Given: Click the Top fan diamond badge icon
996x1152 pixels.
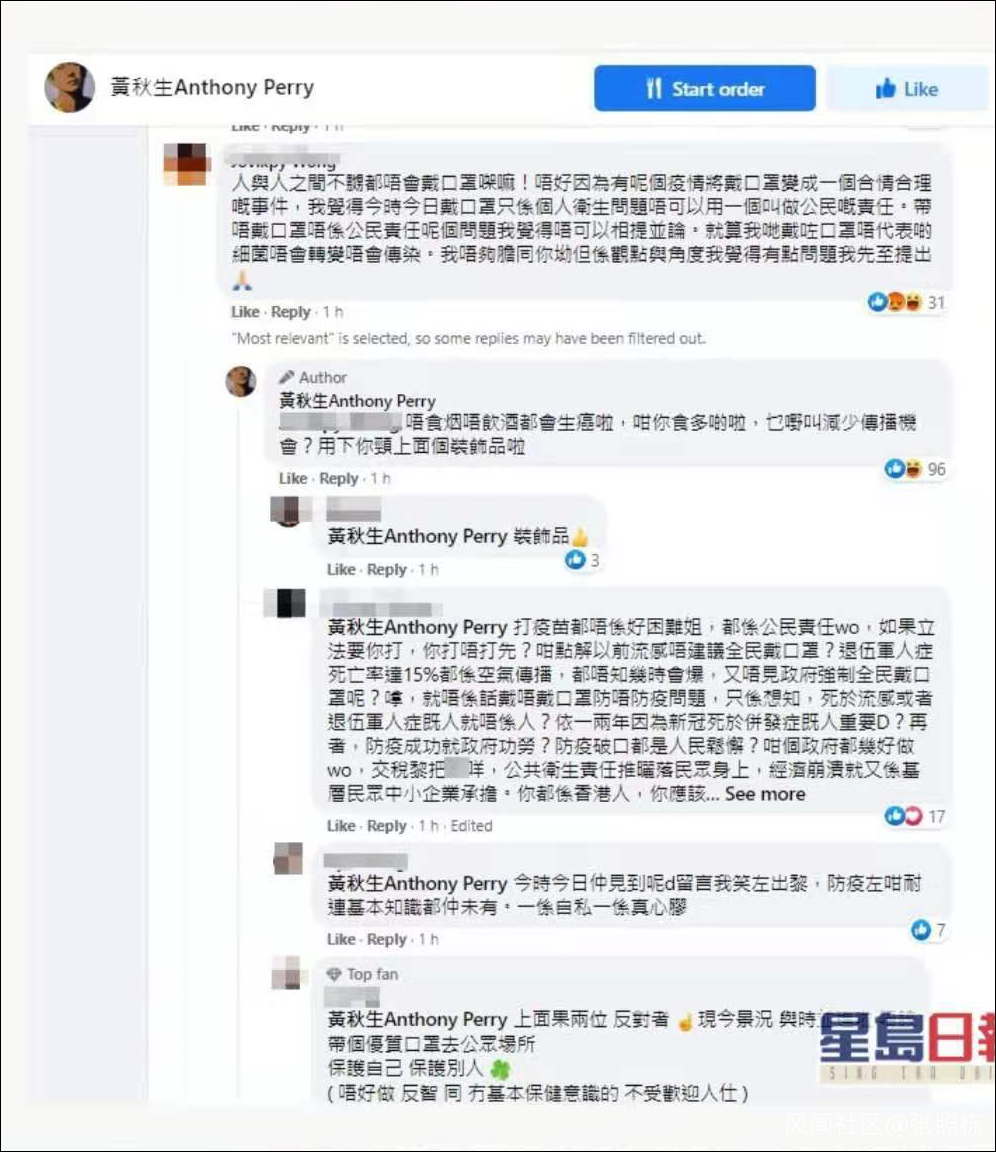Looking at the screenshot, I should [334, 974].
